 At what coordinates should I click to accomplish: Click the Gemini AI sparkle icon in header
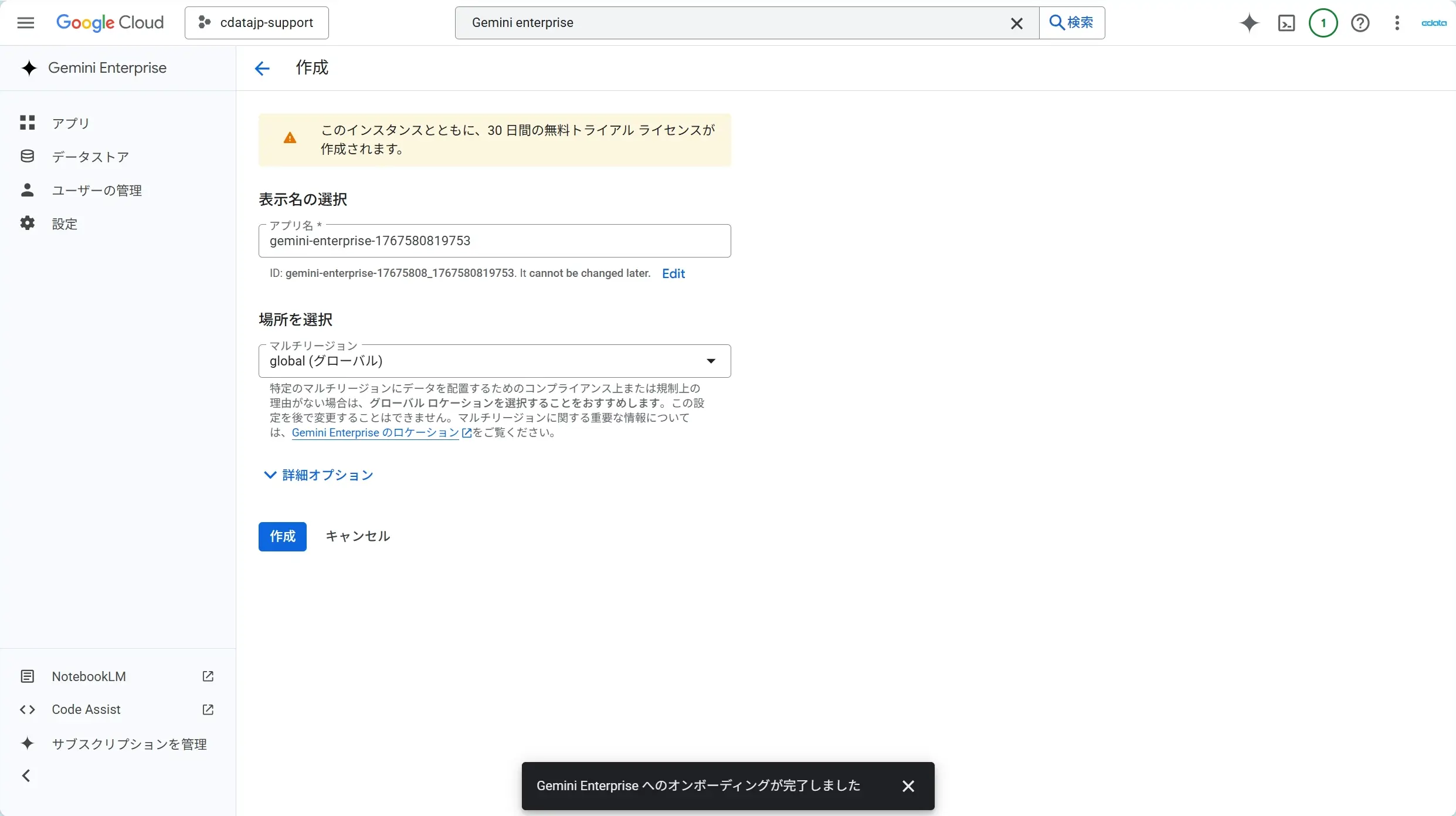click(1249, 23)
